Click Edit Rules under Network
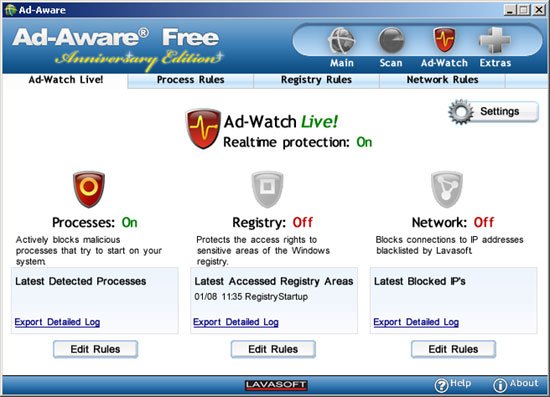 [453, 349]
